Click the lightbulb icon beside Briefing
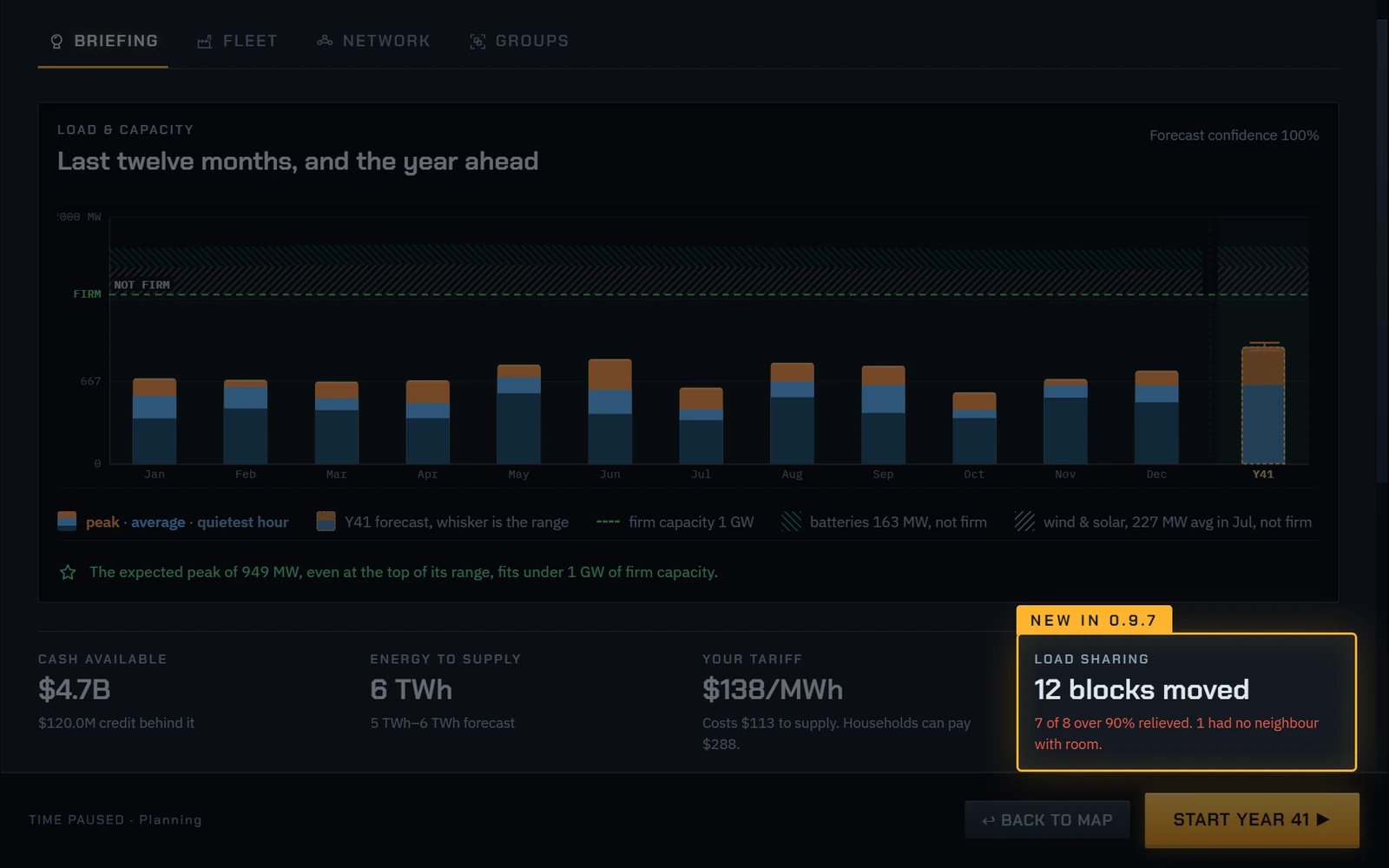 (x=56, y=42)
